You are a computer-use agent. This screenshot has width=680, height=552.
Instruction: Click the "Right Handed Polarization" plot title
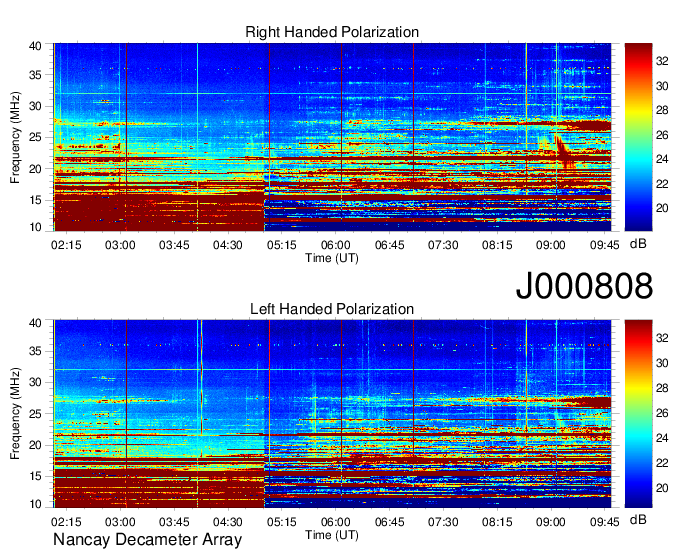click(332, 32)
